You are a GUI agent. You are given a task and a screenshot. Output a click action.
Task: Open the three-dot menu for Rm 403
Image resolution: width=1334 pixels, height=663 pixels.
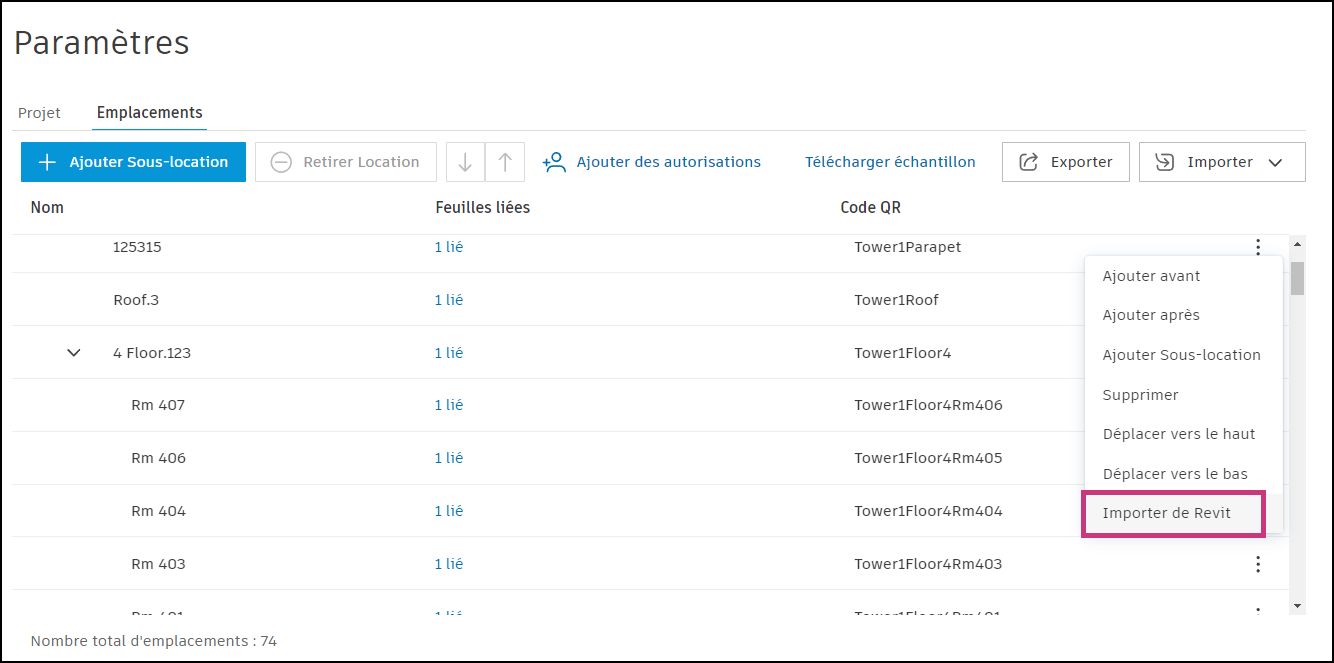pos(1258,564)
